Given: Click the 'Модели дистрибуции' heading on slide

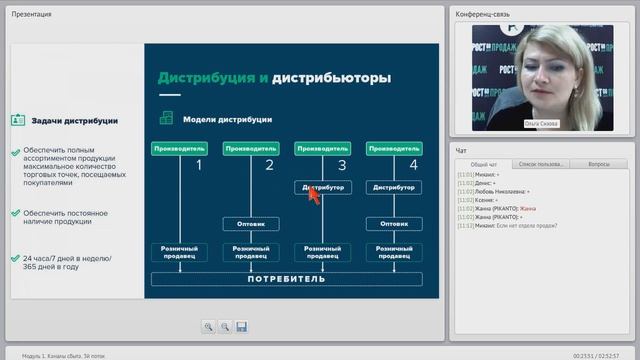Looking at the screenshot, I should [x=227, y=120].
